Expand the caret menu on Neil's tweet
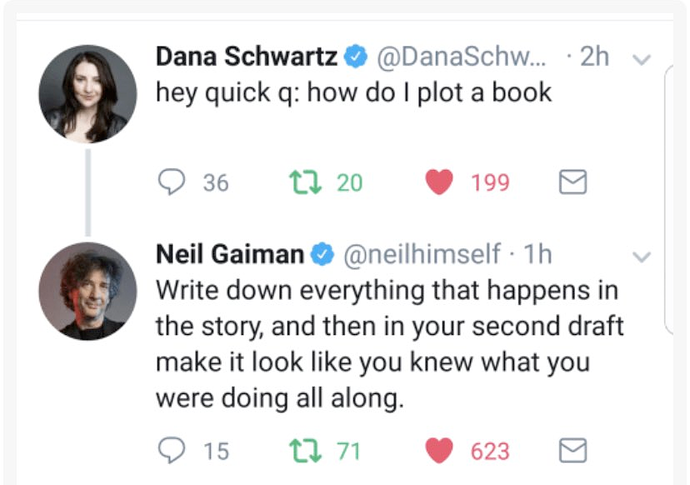This screenshot has height=485, width=690. pos(643,257)
